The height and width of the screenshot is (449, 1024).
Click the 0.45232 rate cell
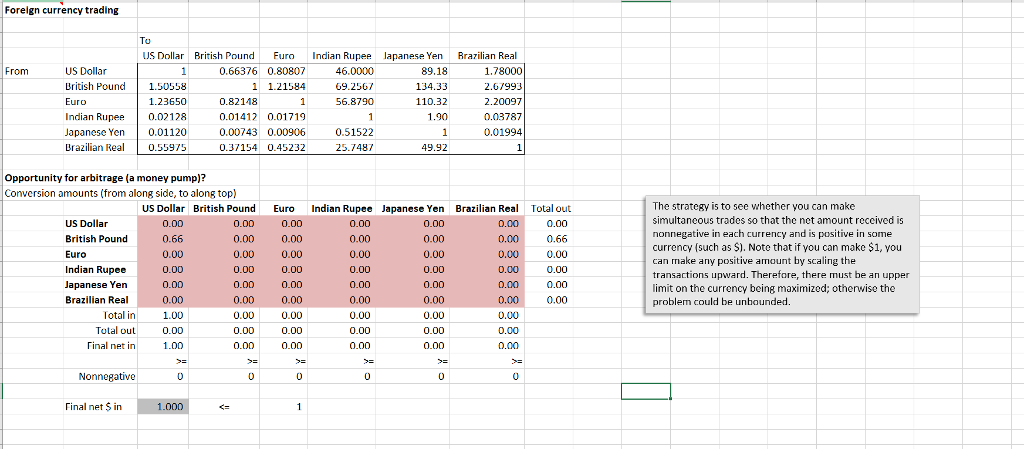(283, 147)
